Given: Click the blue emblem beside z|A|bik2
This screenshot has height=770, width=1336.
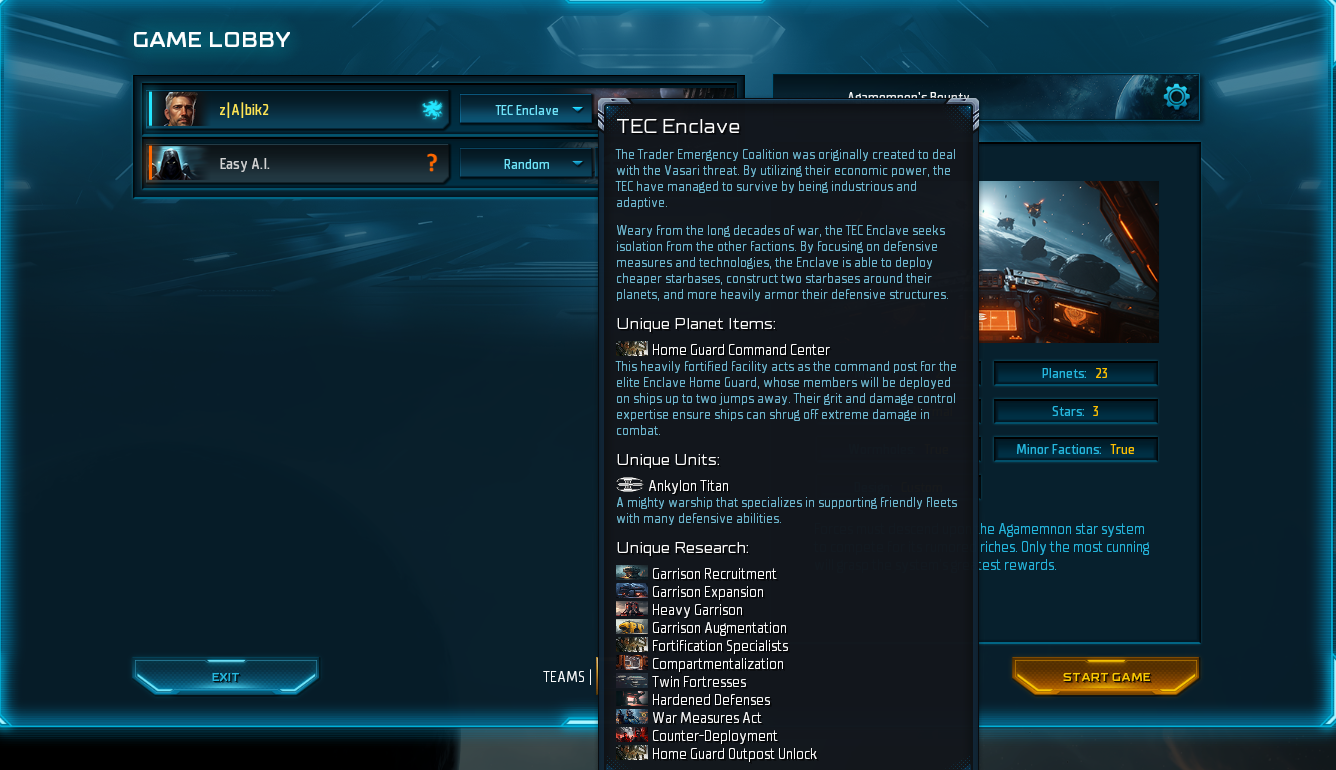Looking at the screenshot, I should pyautogui.click(x=432, y=110).
